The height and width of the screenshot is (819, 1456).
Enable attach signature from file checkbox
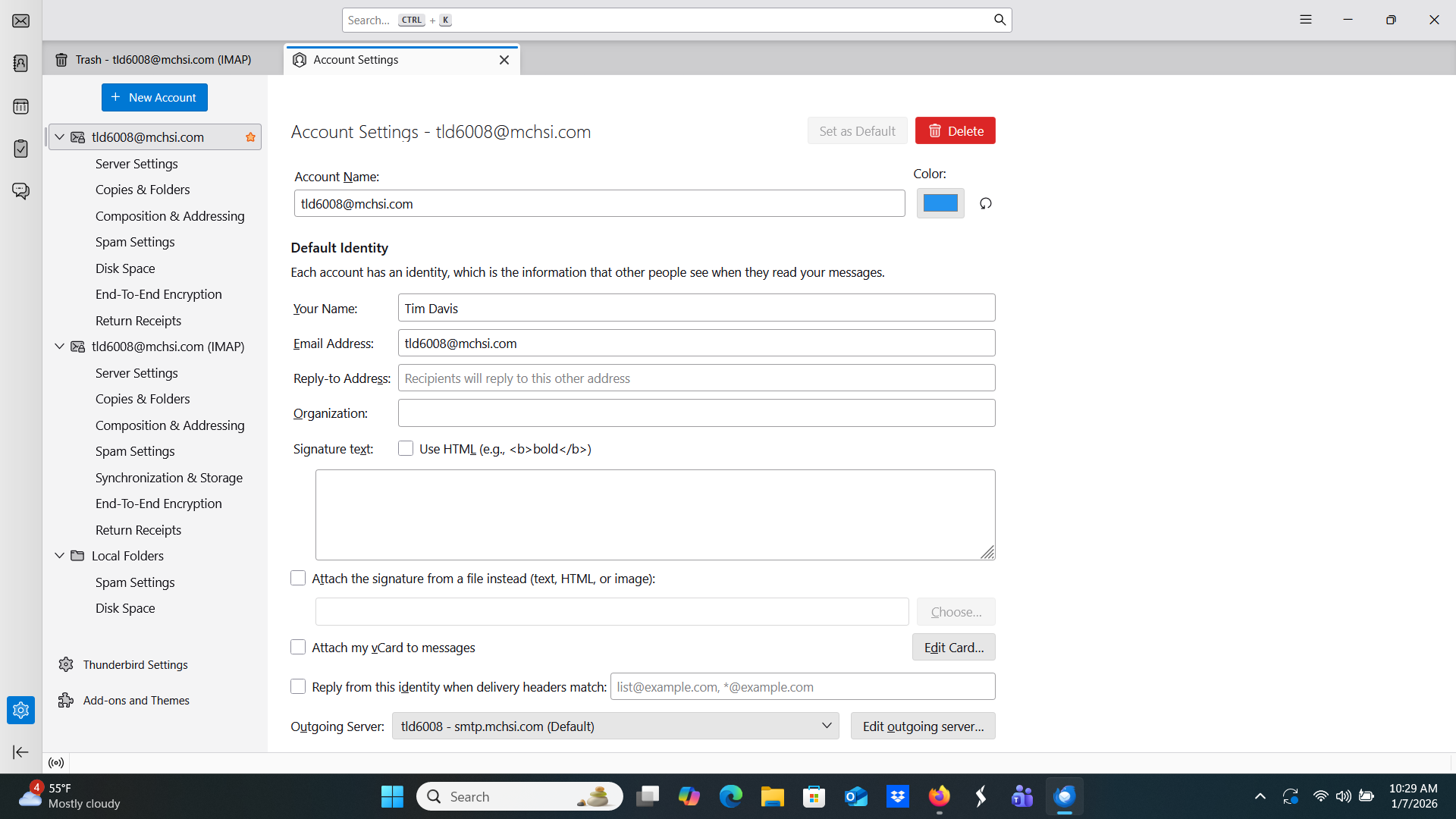click(298, 578)
